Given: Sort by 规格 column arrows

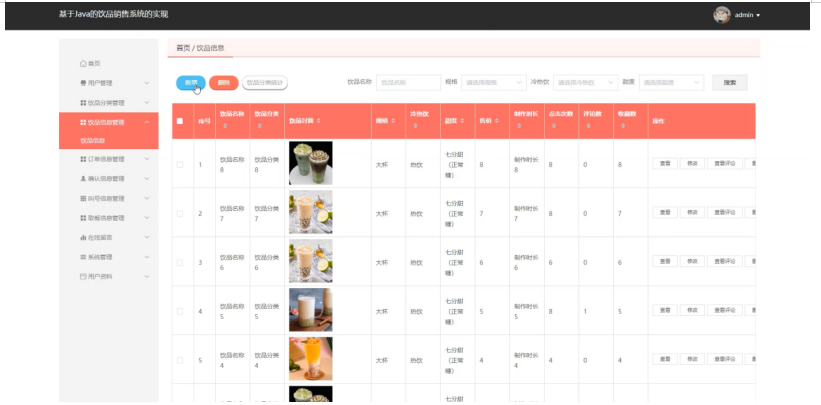Looking at the screenshot, I should pyautogui.click(x=393, y=121).
